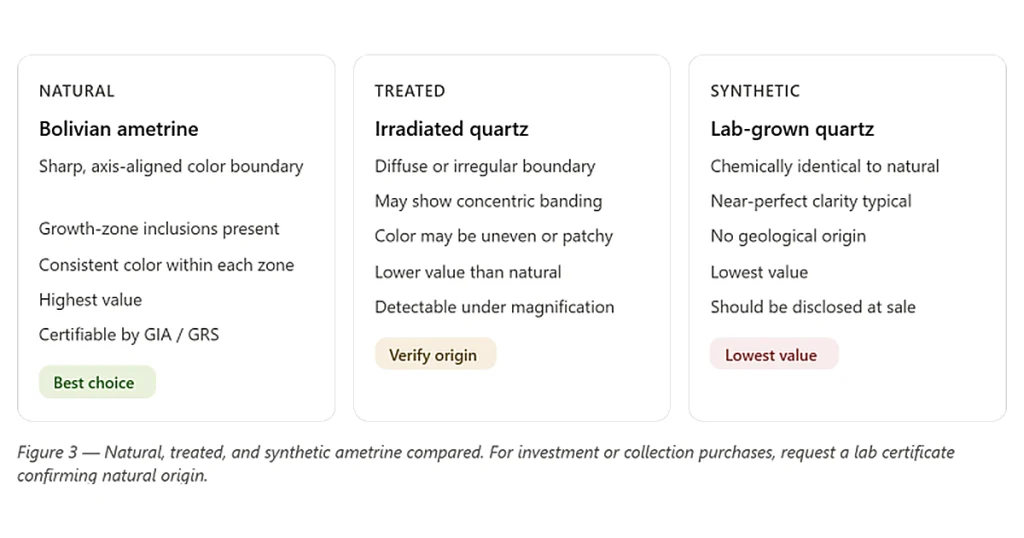Viewport: 1024px width, 538px height.
Task: Select the Lab-grown quartz heading
Action: click(x=792, y=129)
